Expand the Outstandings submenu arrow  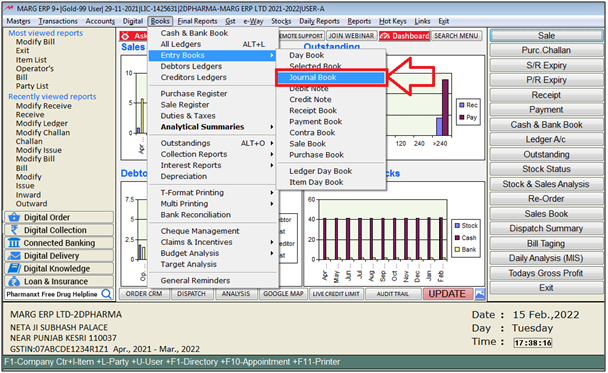272,143
